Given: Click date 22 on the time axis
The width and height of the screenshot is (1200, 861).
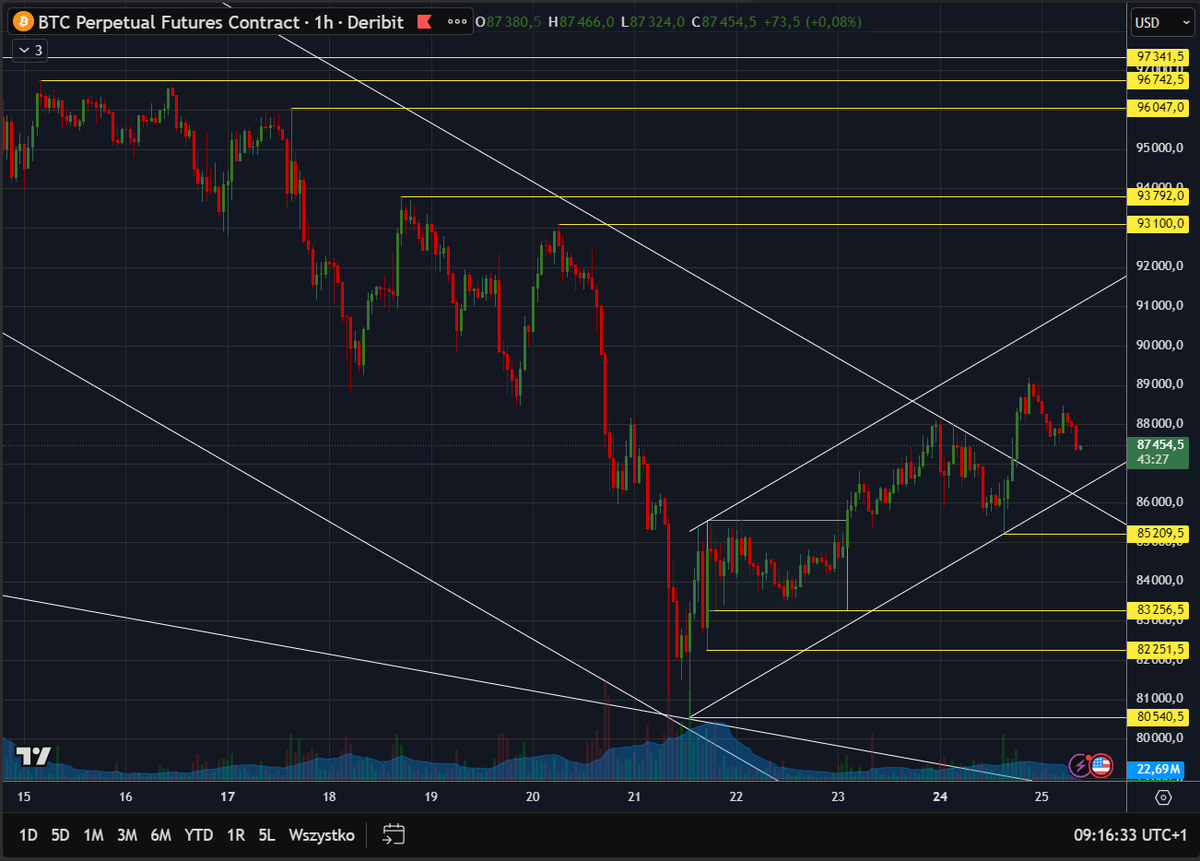Looking at the screenshot, I should [736, 797].
